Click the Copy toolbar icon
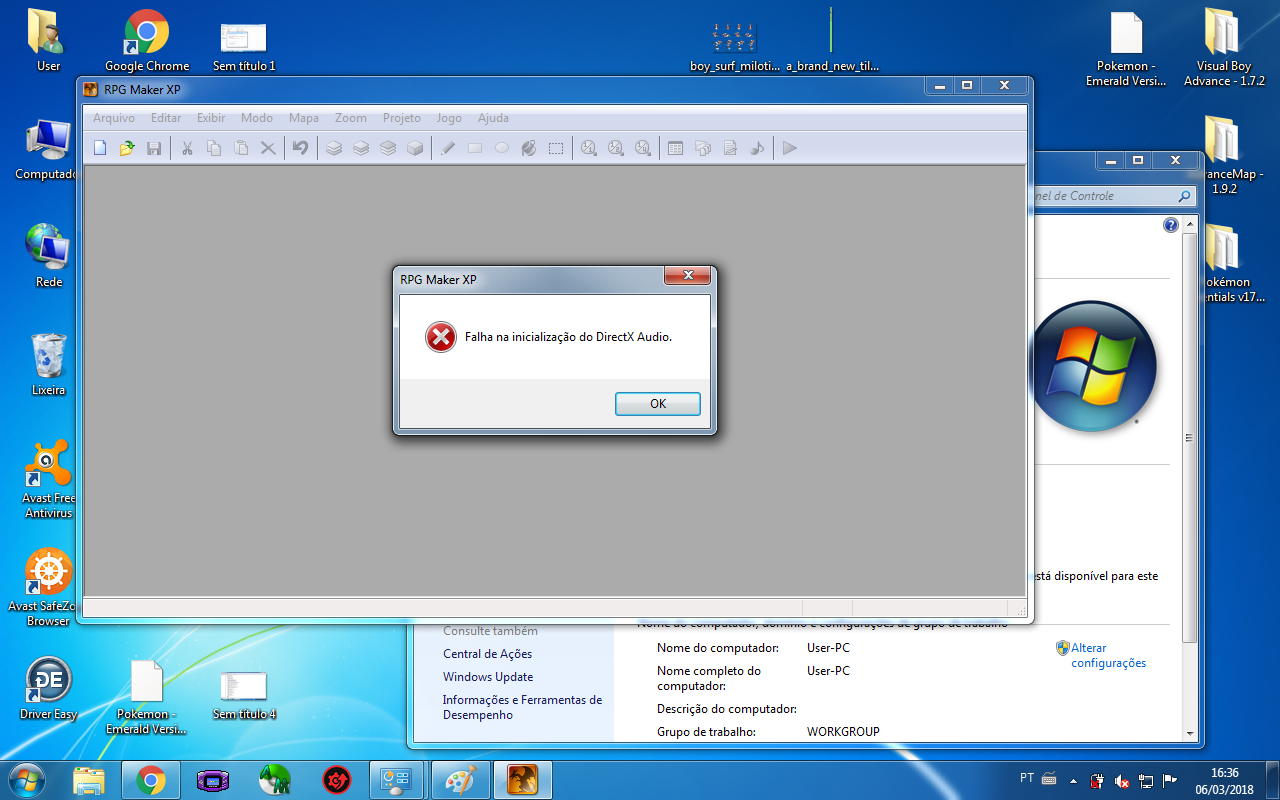This screenshot has width=1280, height=800. point(214,148)
